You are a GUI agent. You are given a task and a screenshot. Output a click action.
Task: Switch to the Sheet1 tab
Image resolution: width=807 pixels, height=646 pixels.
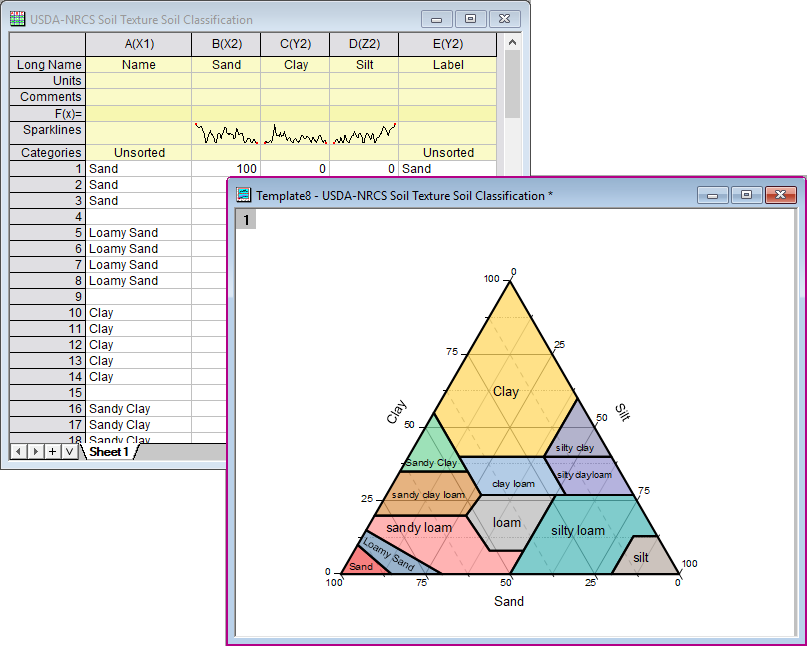110,452
